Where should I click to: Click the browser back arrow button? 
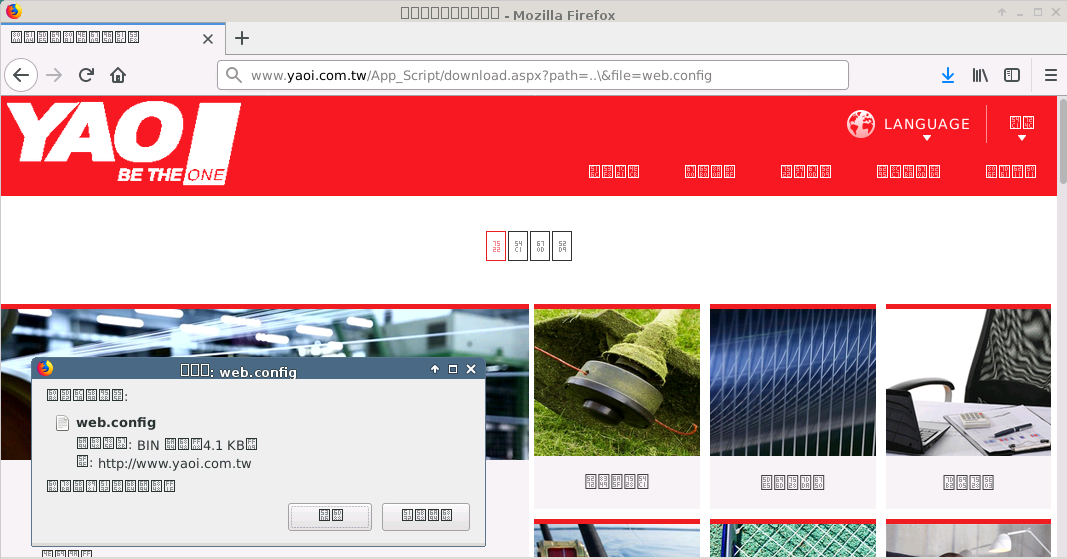tap(21, 75)
